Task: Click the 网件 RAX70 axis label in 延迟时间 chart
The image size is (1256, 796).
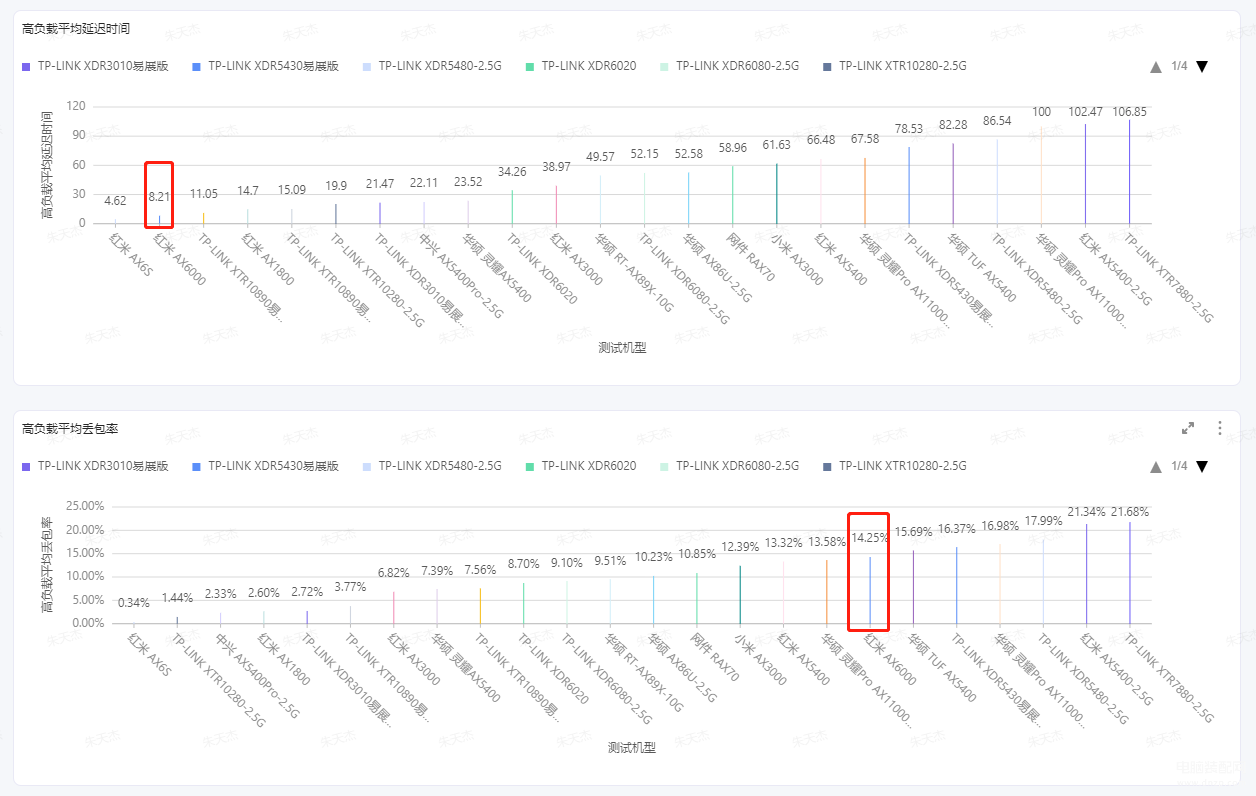Action: (751, 256)
